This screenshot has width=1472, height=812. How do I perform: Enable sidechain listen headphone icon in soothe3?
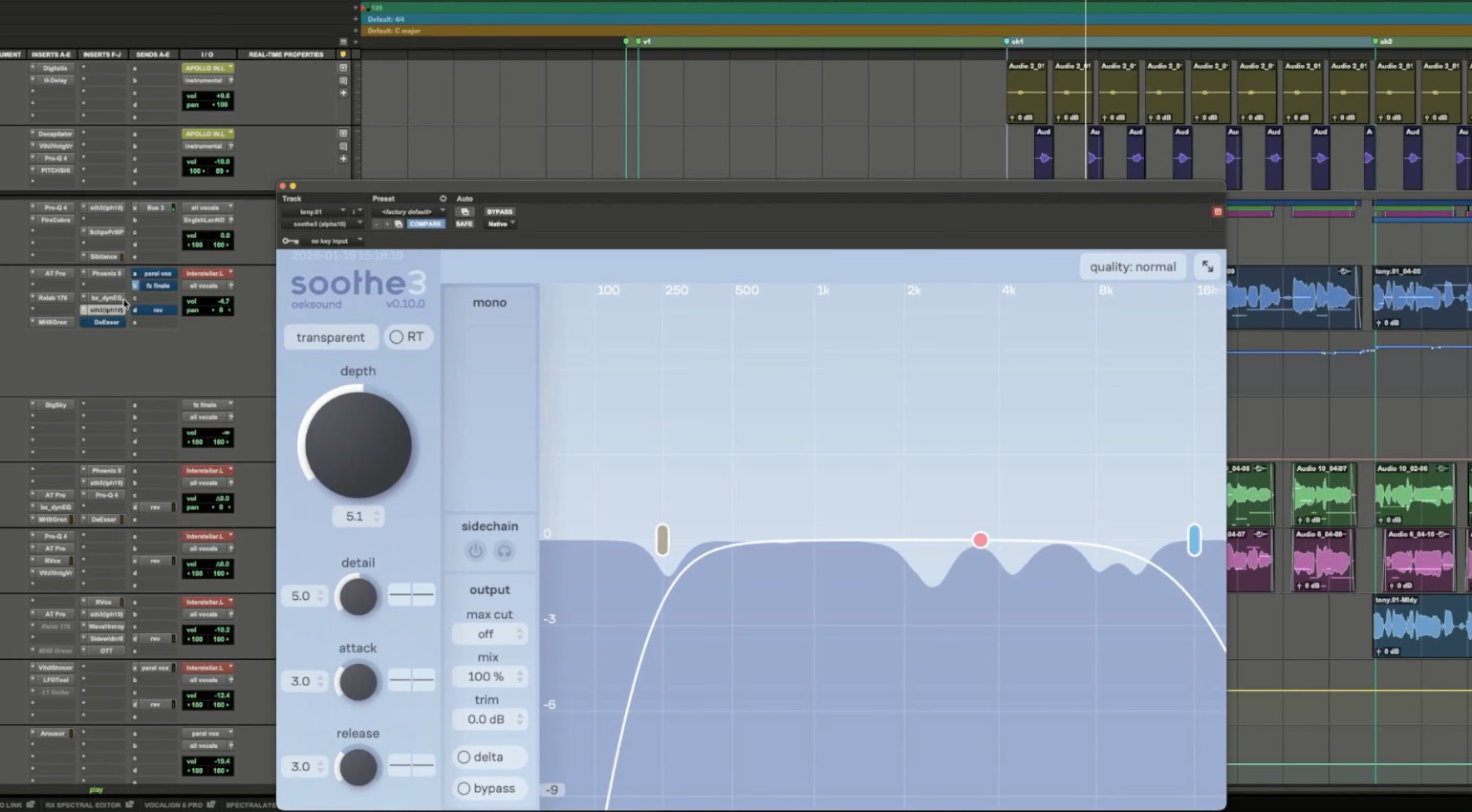click(x=504, y=550)
